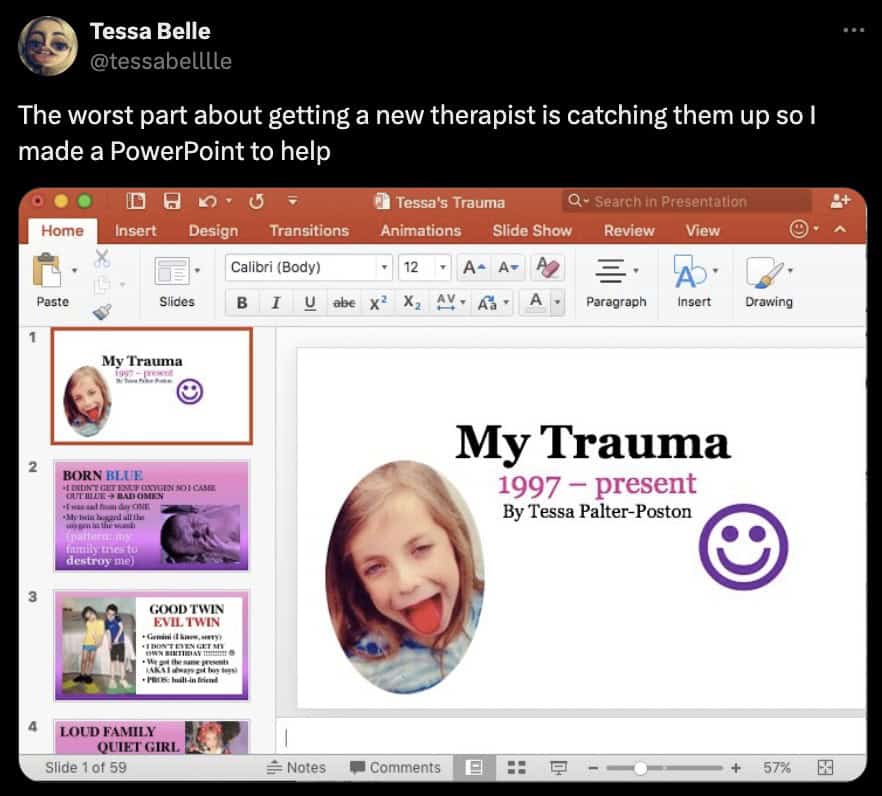Toggle bold formatting
Screen dimensions: 882x796
tap(242, 302)
